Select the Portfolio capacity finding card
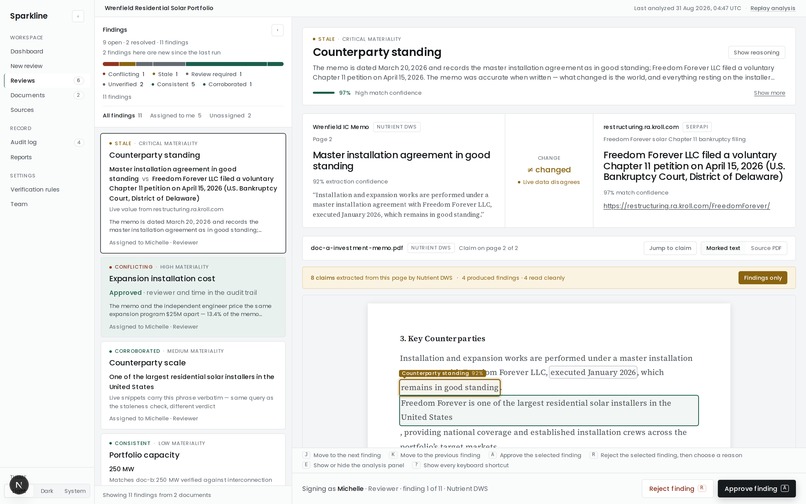Screen dimensions: 806x504 click(193, 460)
